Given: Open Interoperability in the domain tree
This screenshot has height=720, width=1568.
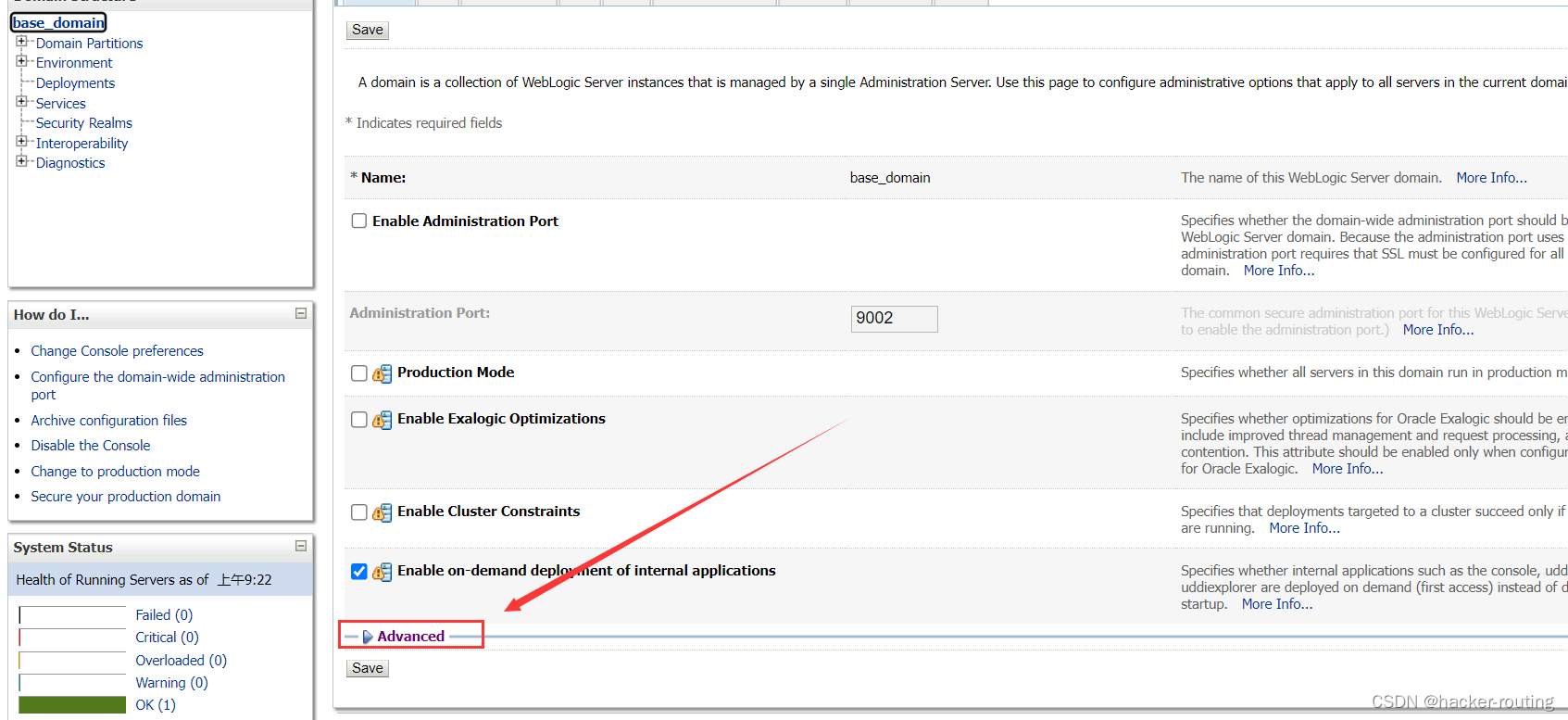Looking at the screenshot, I should point(82,144).
